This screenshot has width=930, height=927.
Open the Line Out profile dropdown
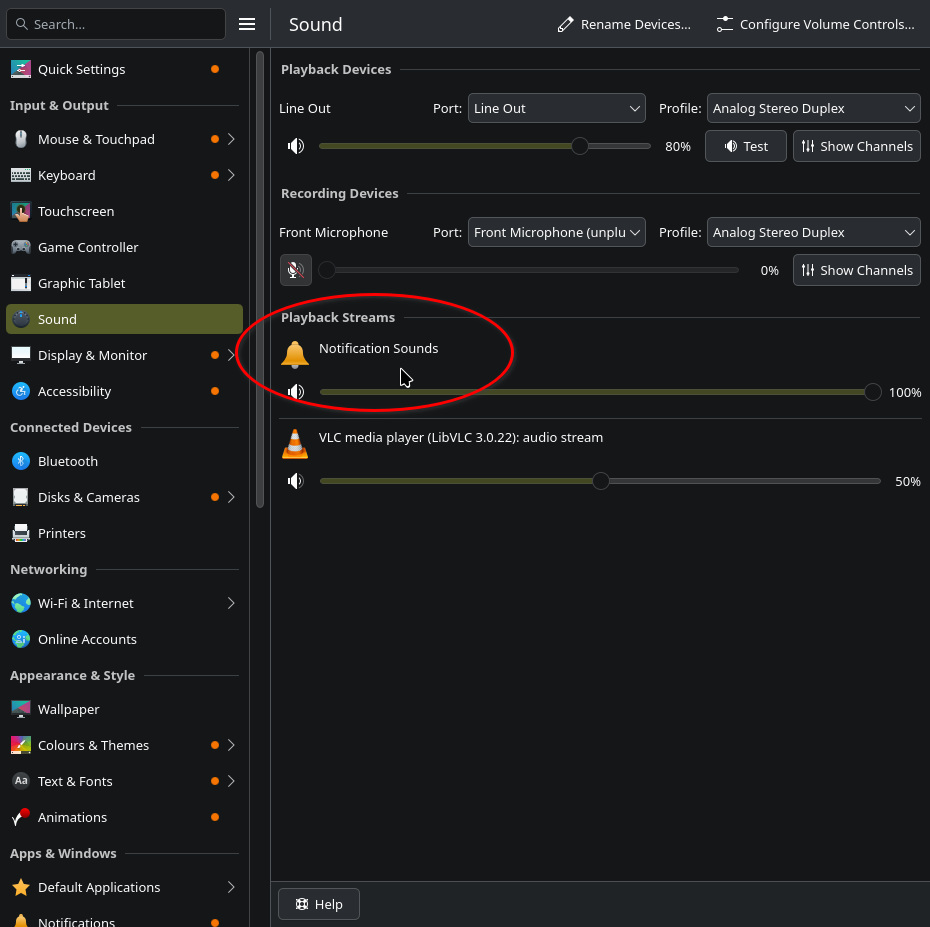click(x=814, y=108)
